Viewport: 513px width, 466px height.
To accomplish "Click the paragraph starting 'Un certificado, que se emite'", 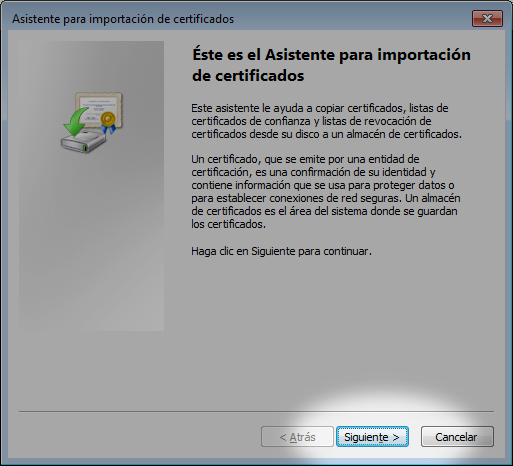I will click(326, 191).
